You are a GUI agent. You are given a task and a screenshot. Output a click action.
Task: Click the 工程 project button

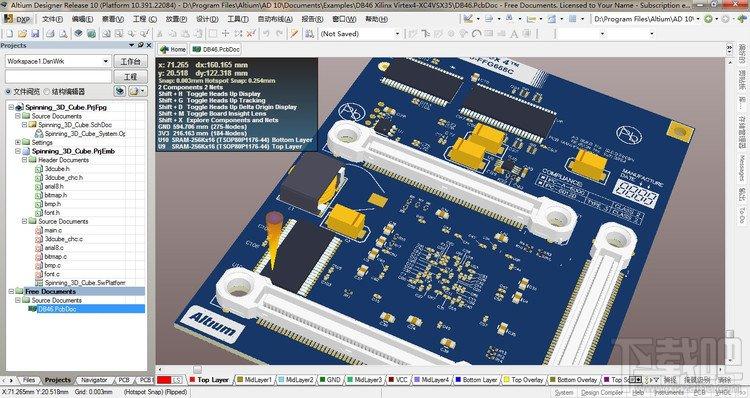(x=130, y=77)
